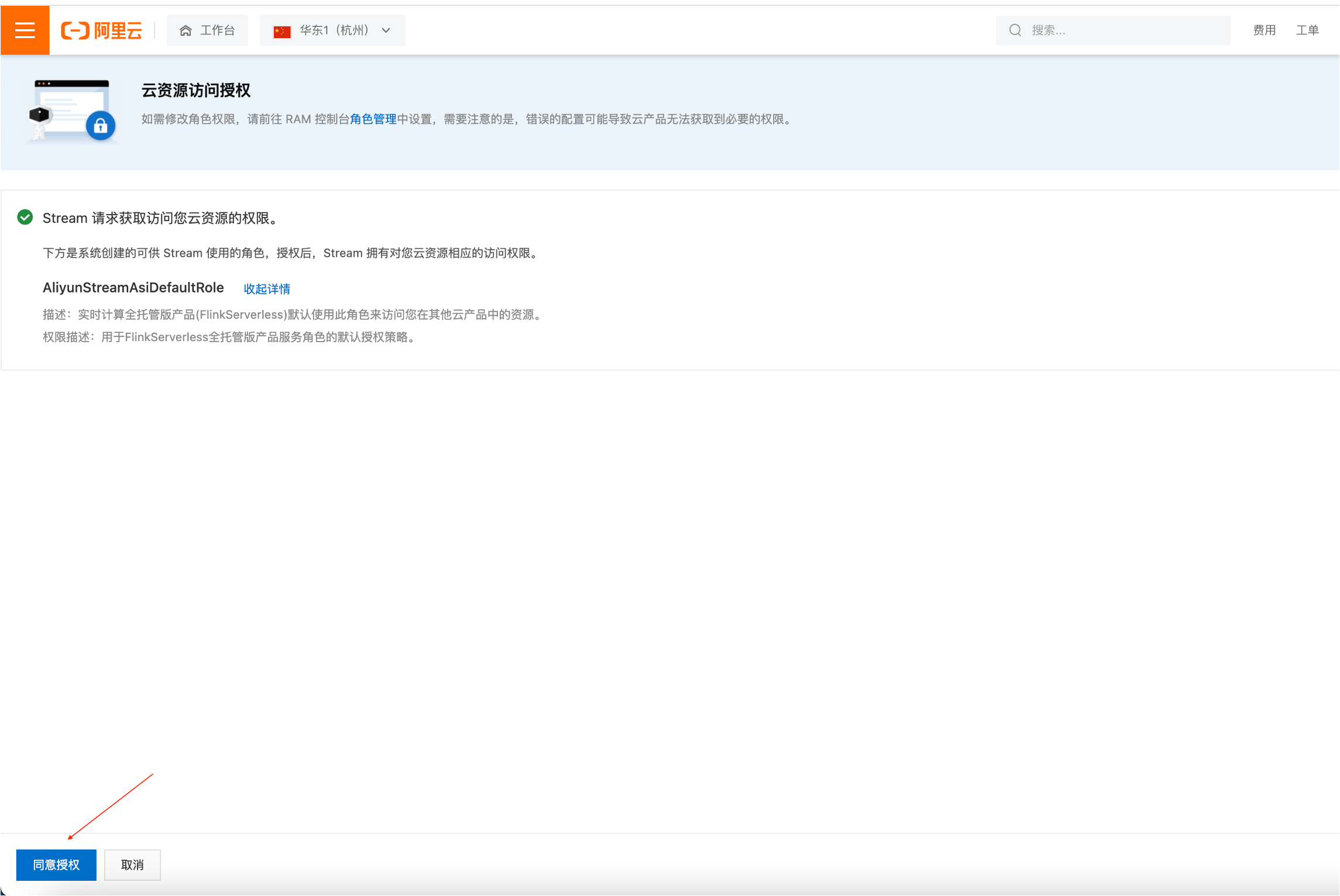Click the 云资源访问授权 page heading
Viewport: 1340px width, 896px height.
[x=196, y=91]
